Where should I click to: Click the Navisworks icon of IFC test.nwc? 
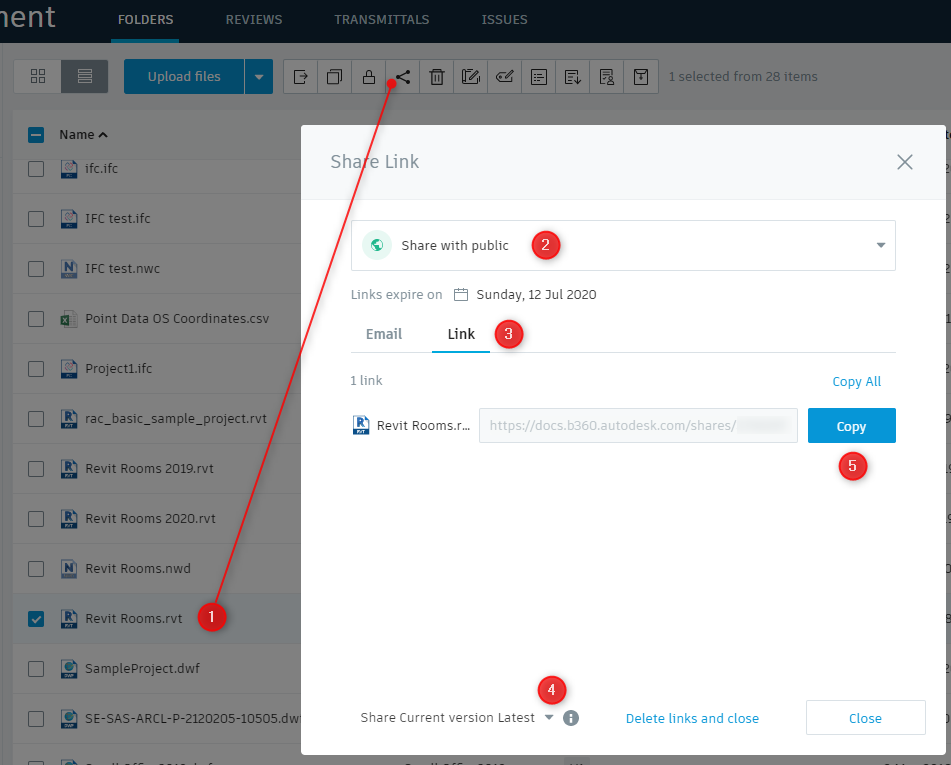(x=69, y=268)
